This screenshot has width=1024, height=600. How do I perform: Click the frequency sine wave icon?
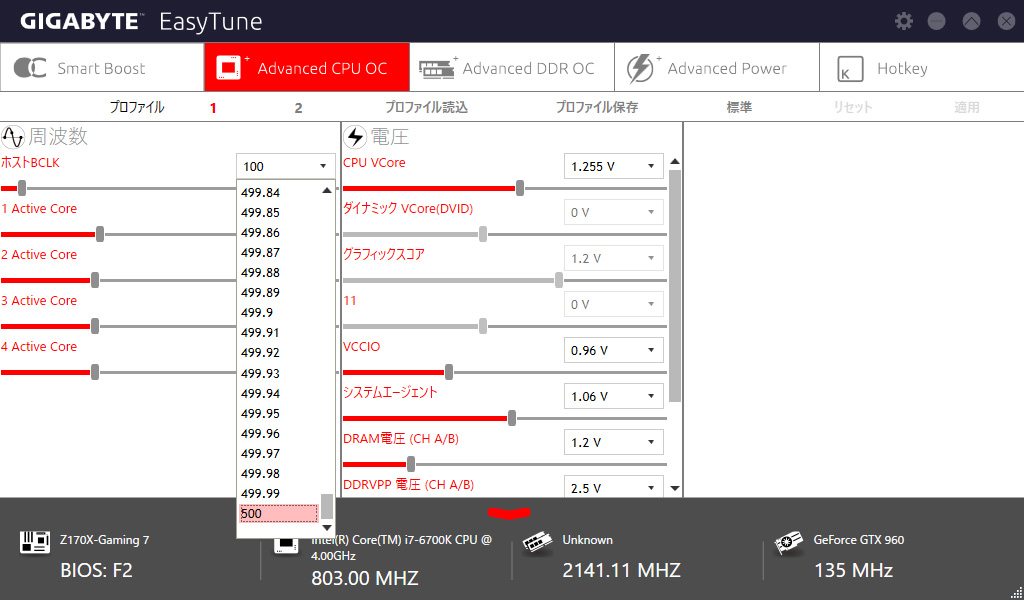13,137
